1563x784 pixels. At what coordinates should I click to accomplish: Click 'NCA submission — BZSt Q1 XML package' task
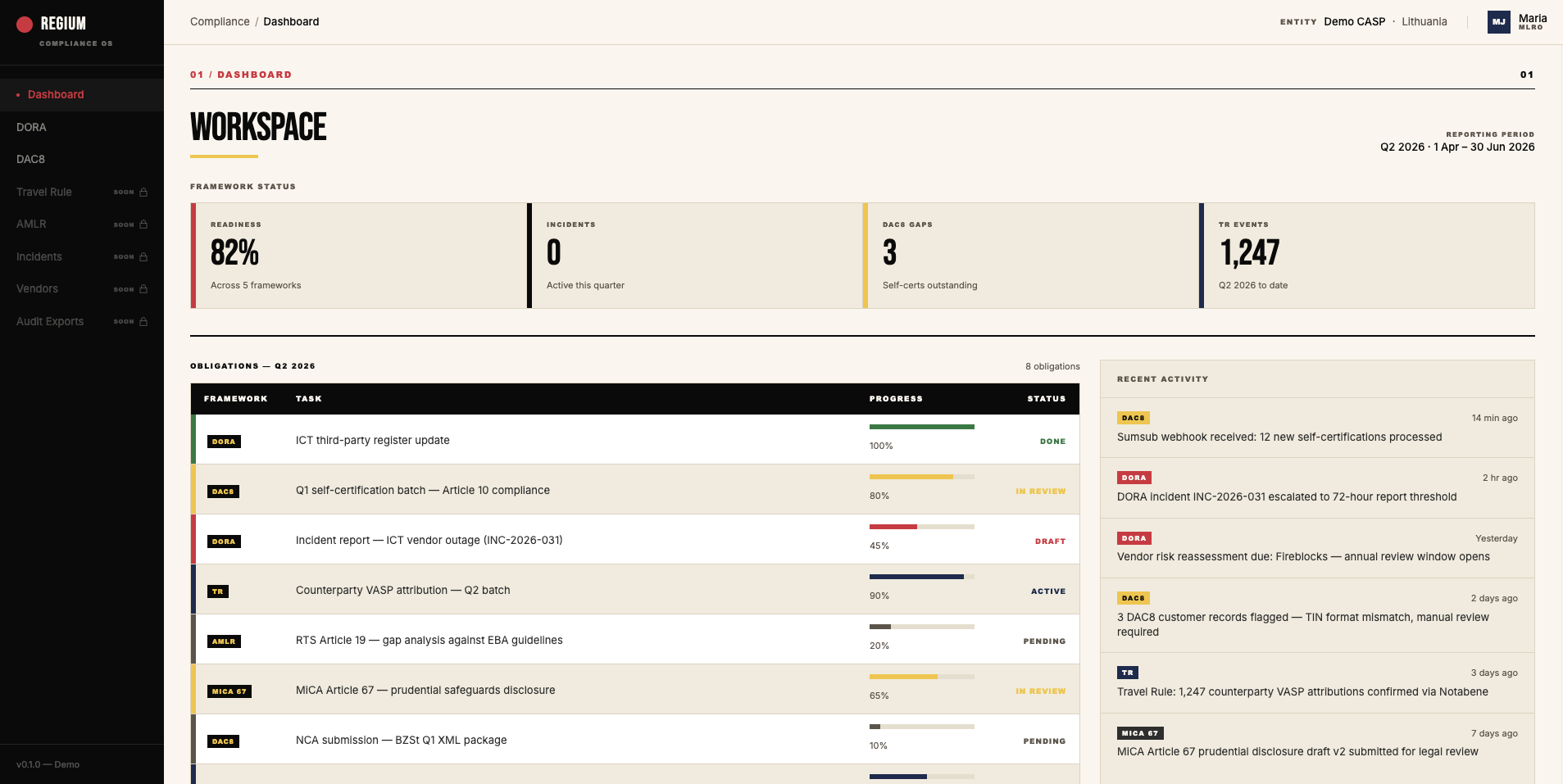point(402,740)
